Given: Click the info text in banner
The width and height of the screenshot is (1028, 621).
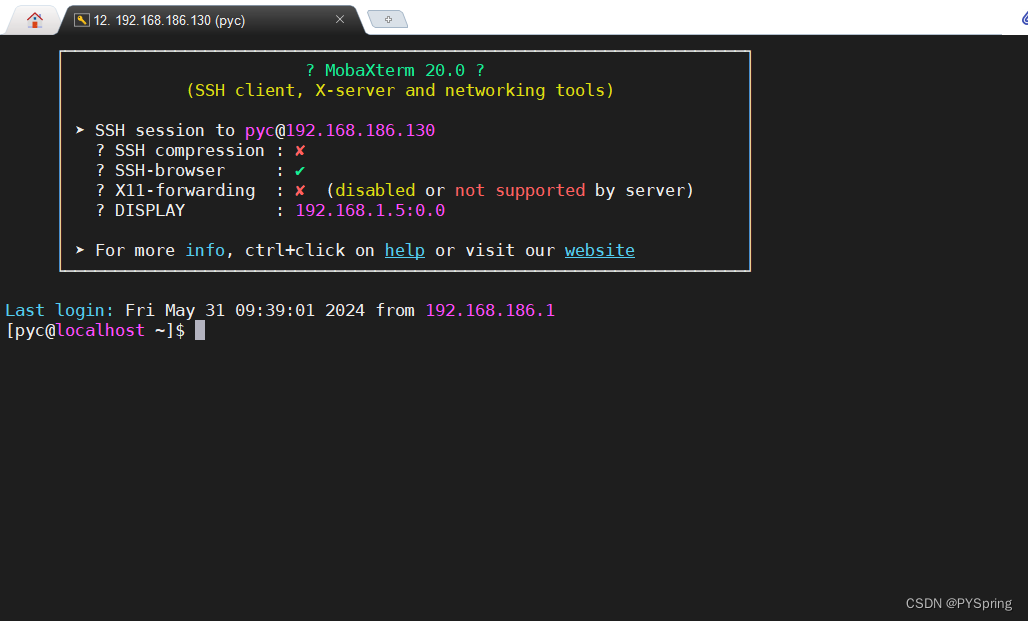Looking at the screenshot, I should pos(205,250).
